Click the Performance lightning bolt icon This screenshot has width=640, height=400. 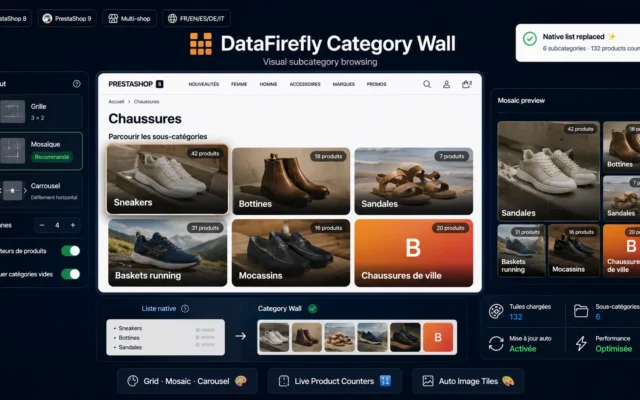(581, 343)
